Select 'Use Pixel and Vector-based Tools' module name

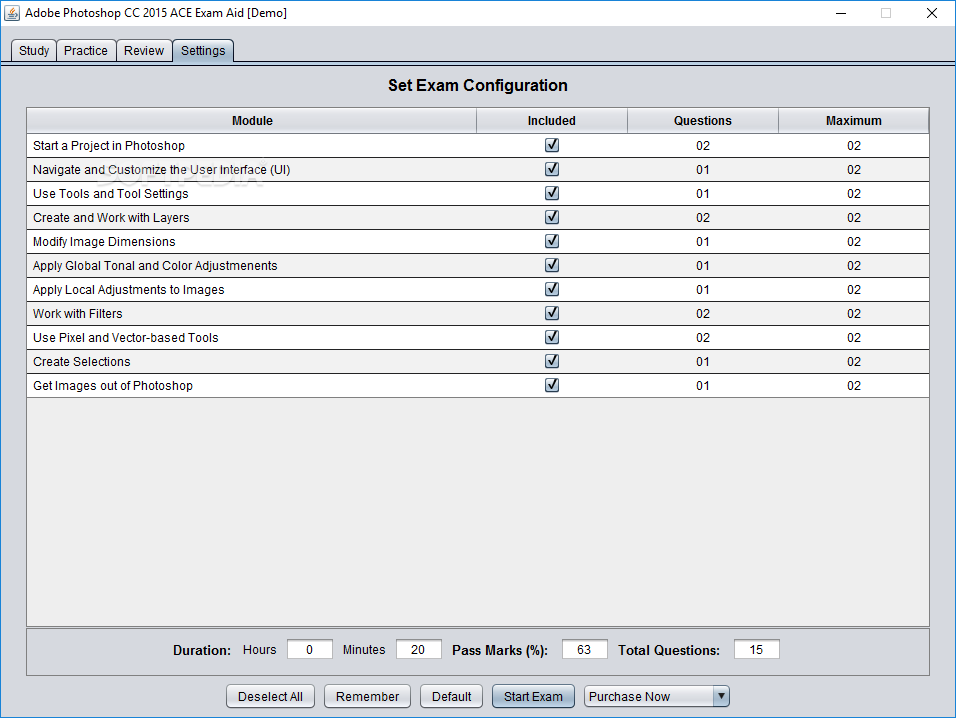pos(126,338)
